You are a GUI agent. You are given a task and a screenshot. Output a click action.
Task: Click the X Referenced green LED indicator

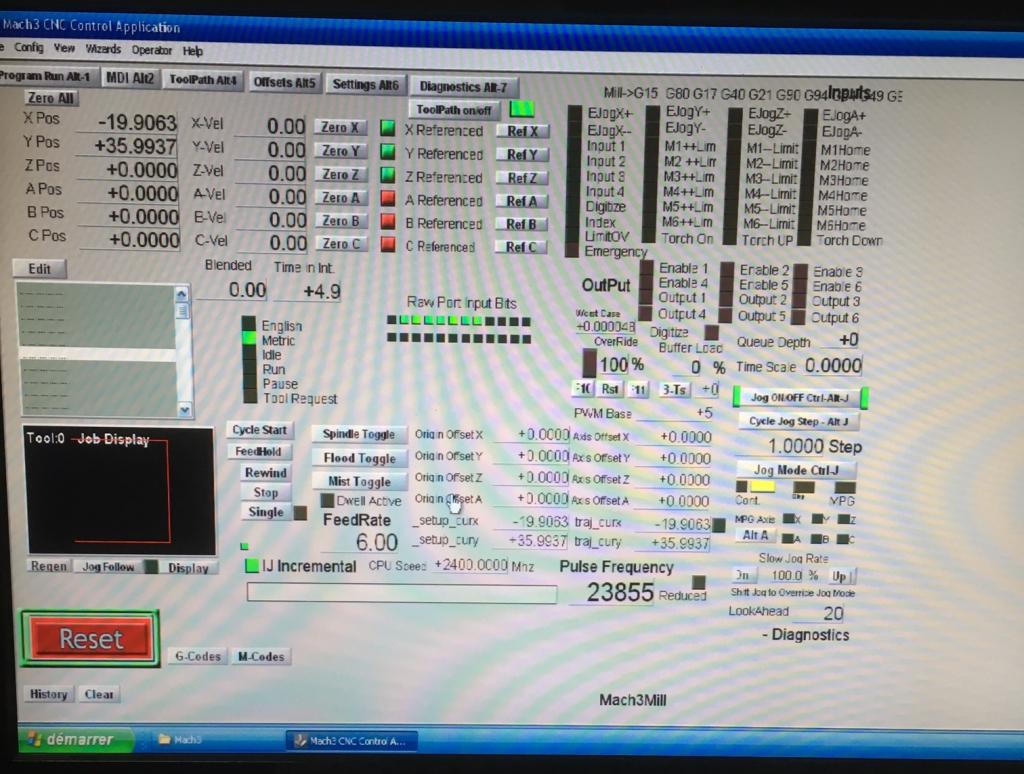pos(387,128)
